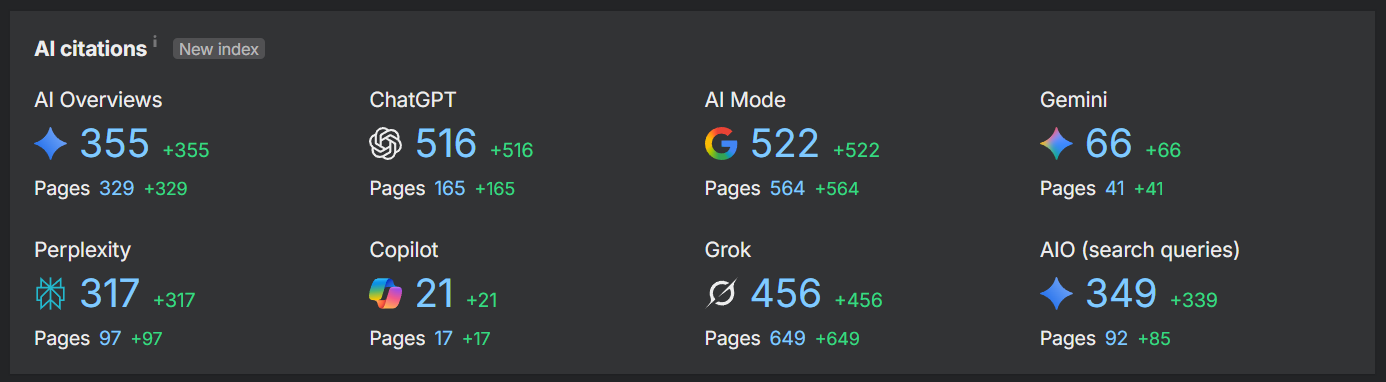Click the Copilot logo icon
Viewport: 1386px width, 382px height.
(x=386, y=294)
